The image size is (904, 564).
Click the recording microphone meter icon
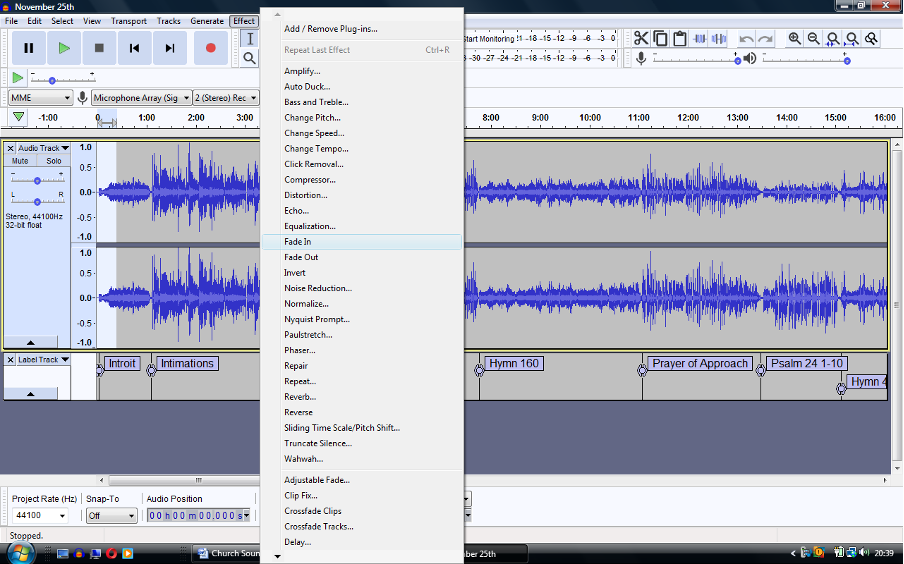641,58
